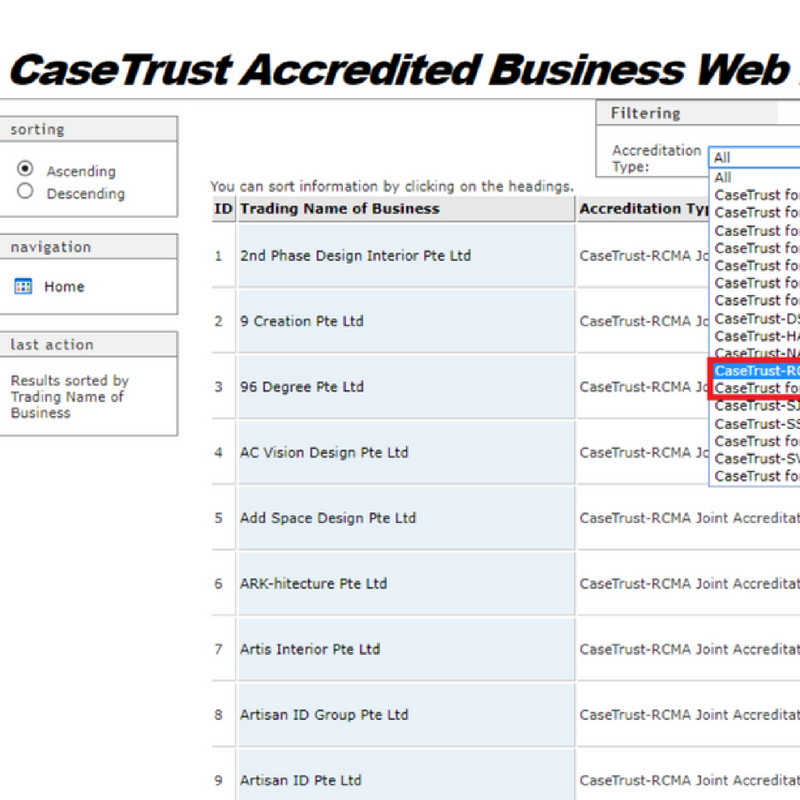The image size is (800, 800).
Task: Click 'ARK-hitecture Pte Ltd' row name
Action: pyautogui.click(x=313, y=584)
